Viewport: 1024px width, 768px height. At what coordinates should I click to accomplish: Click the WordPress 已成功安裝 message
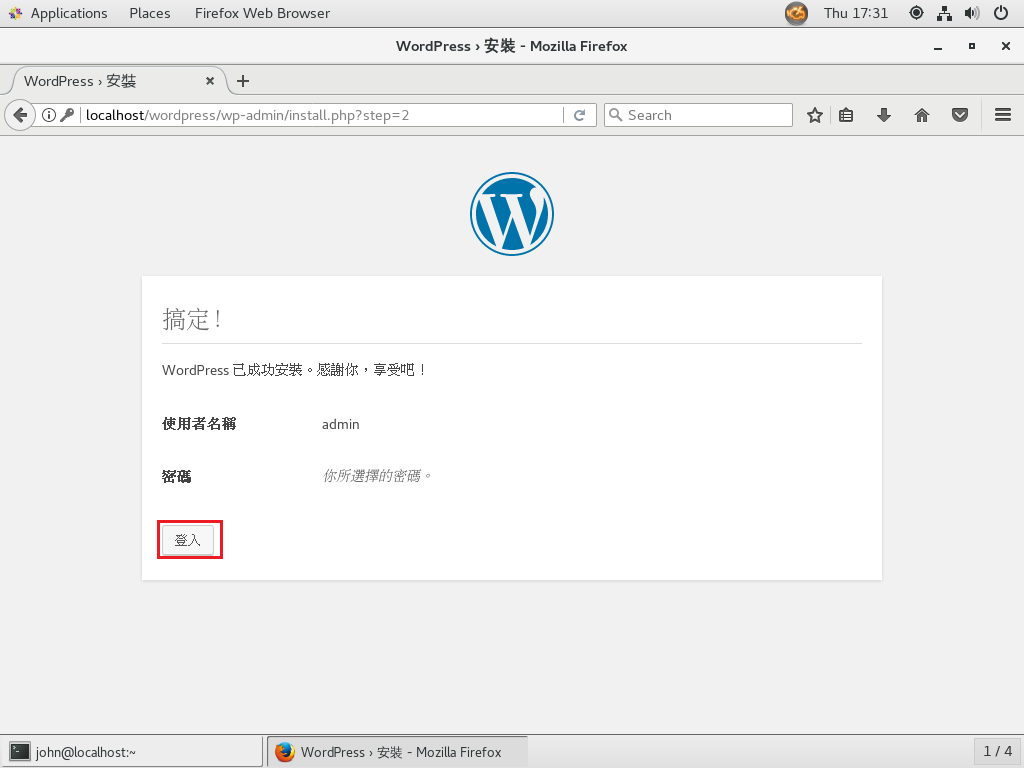click(295, 370)
